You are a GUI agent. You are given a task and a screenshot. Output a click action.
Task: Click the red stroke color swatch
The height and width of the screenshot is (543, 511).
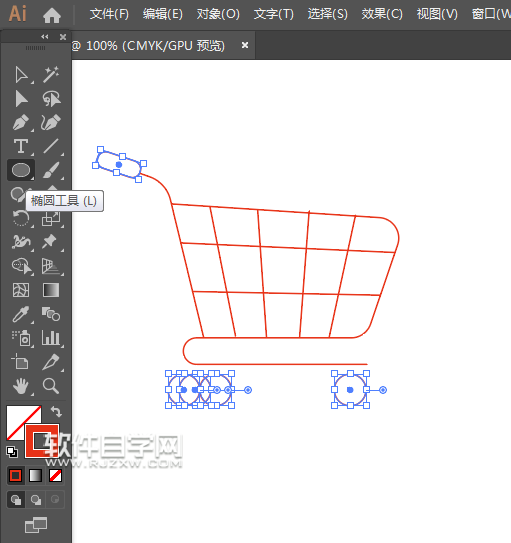click(42, 441)
